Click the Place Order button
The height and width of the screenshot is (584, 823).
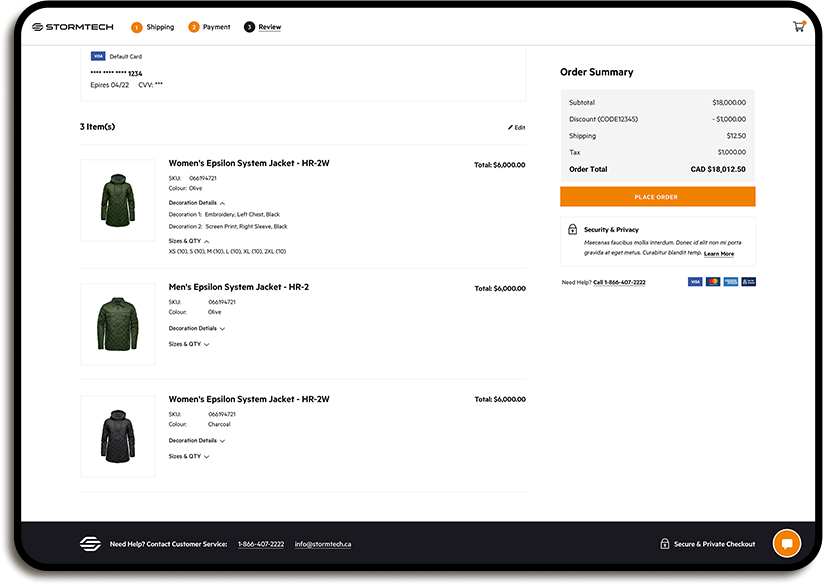click(658, 197)
